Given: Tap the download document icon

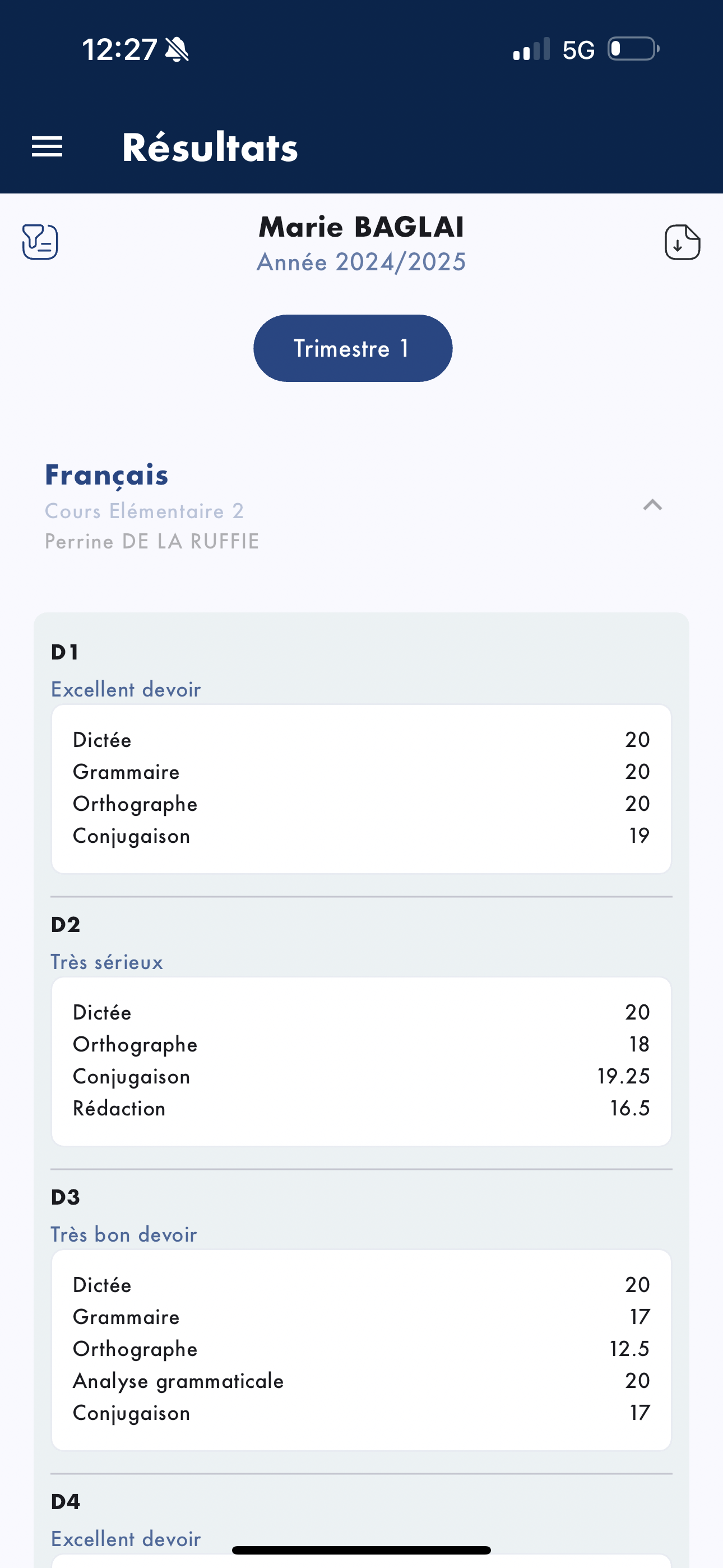Looking at the screenshot, I should click(682, 242).
